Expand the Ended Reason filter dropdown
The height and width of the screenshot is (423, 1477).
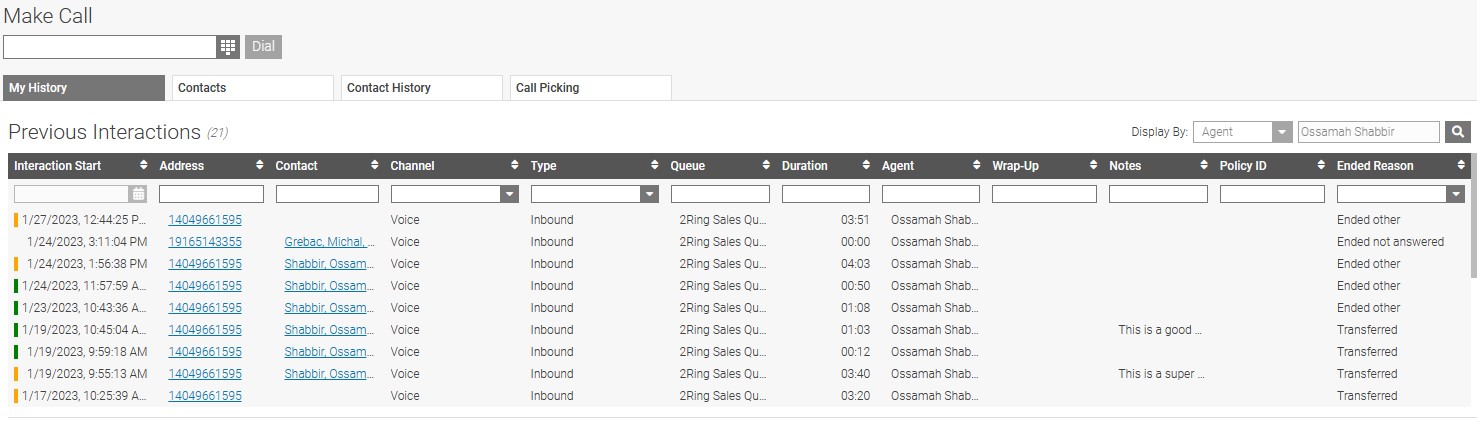(1455, 194)
